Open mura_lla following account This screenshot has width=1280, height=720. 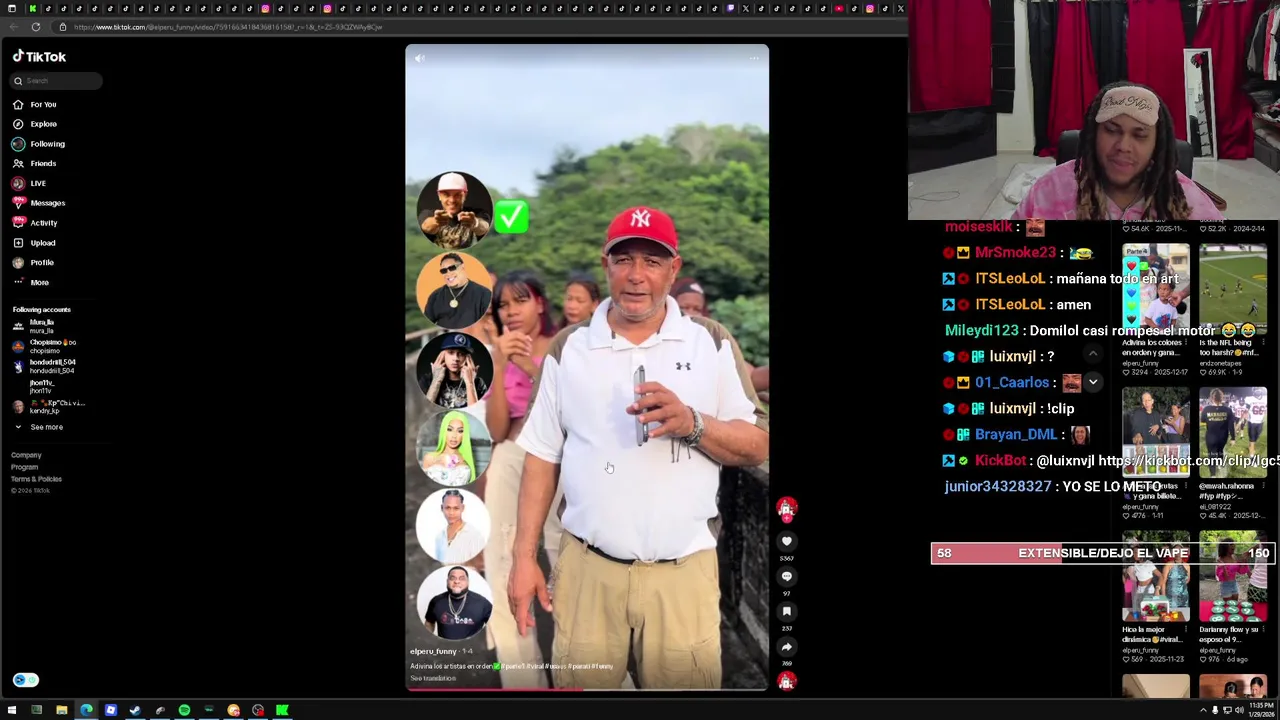tap(34, 326)
